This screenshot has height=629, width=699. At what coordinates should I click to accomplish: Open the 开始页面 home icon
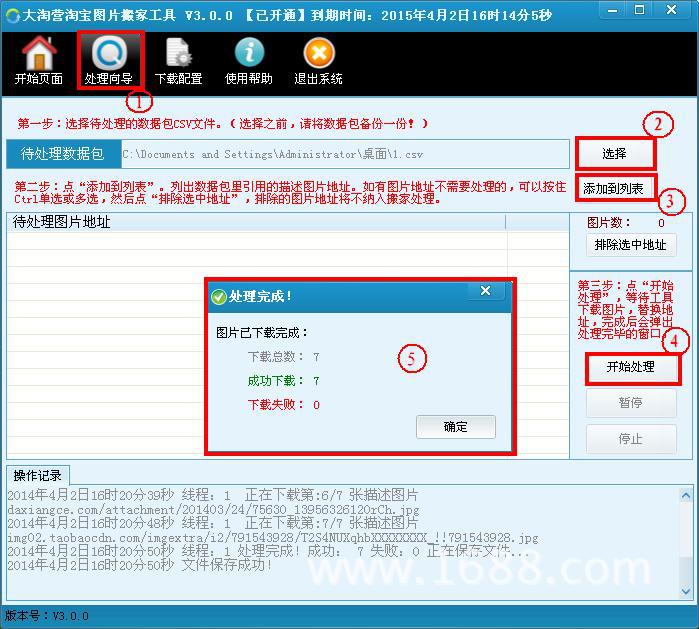[39, 60]
